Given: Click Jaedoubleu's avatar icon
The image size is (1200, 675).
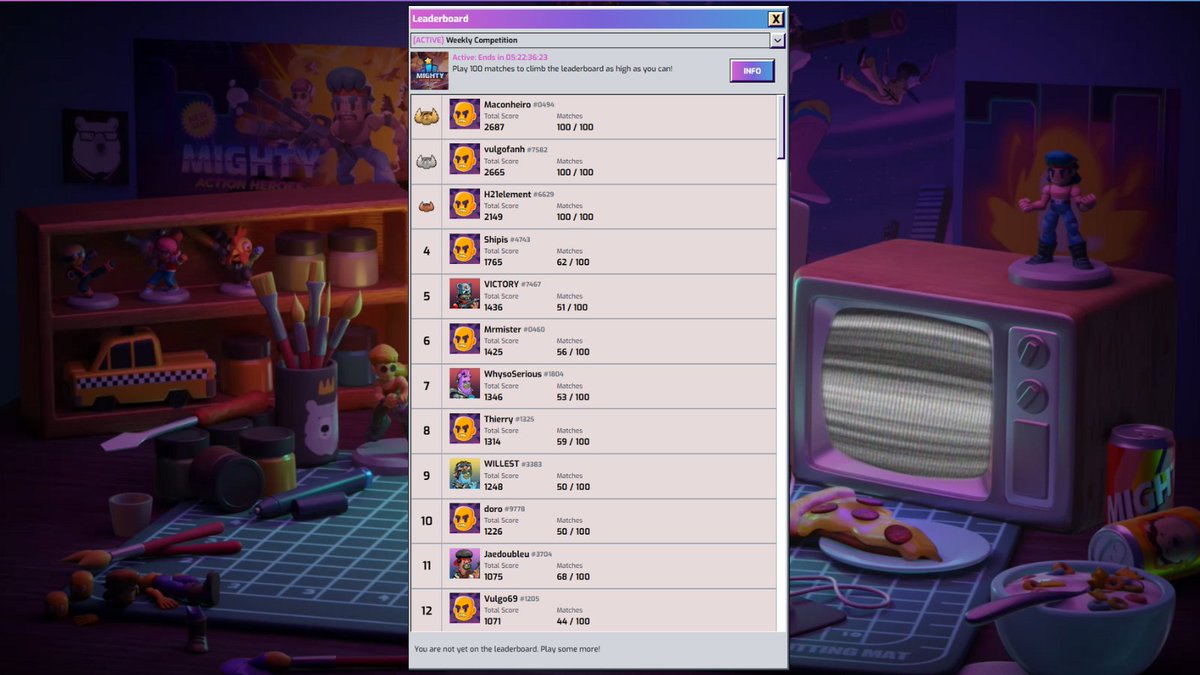Looking at the screenshot, I should (x=464, y=564).
